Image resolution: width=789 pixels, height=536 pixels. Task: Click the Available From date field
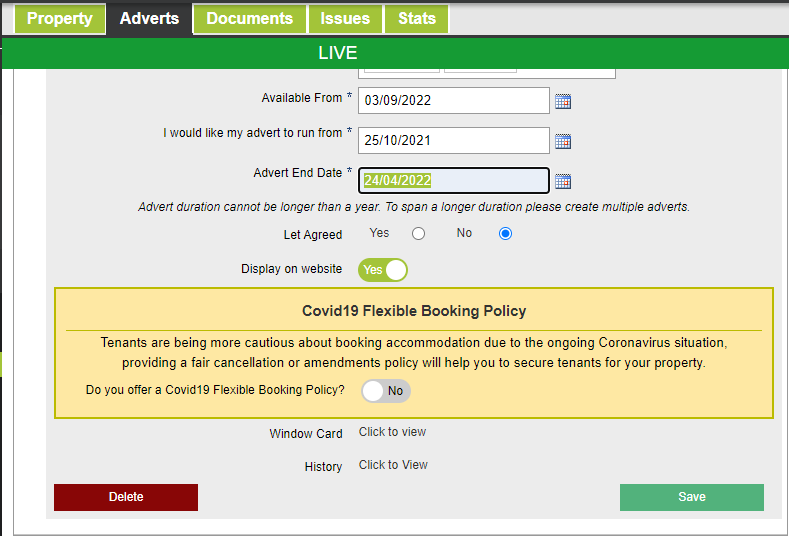[x=453, y=101]
